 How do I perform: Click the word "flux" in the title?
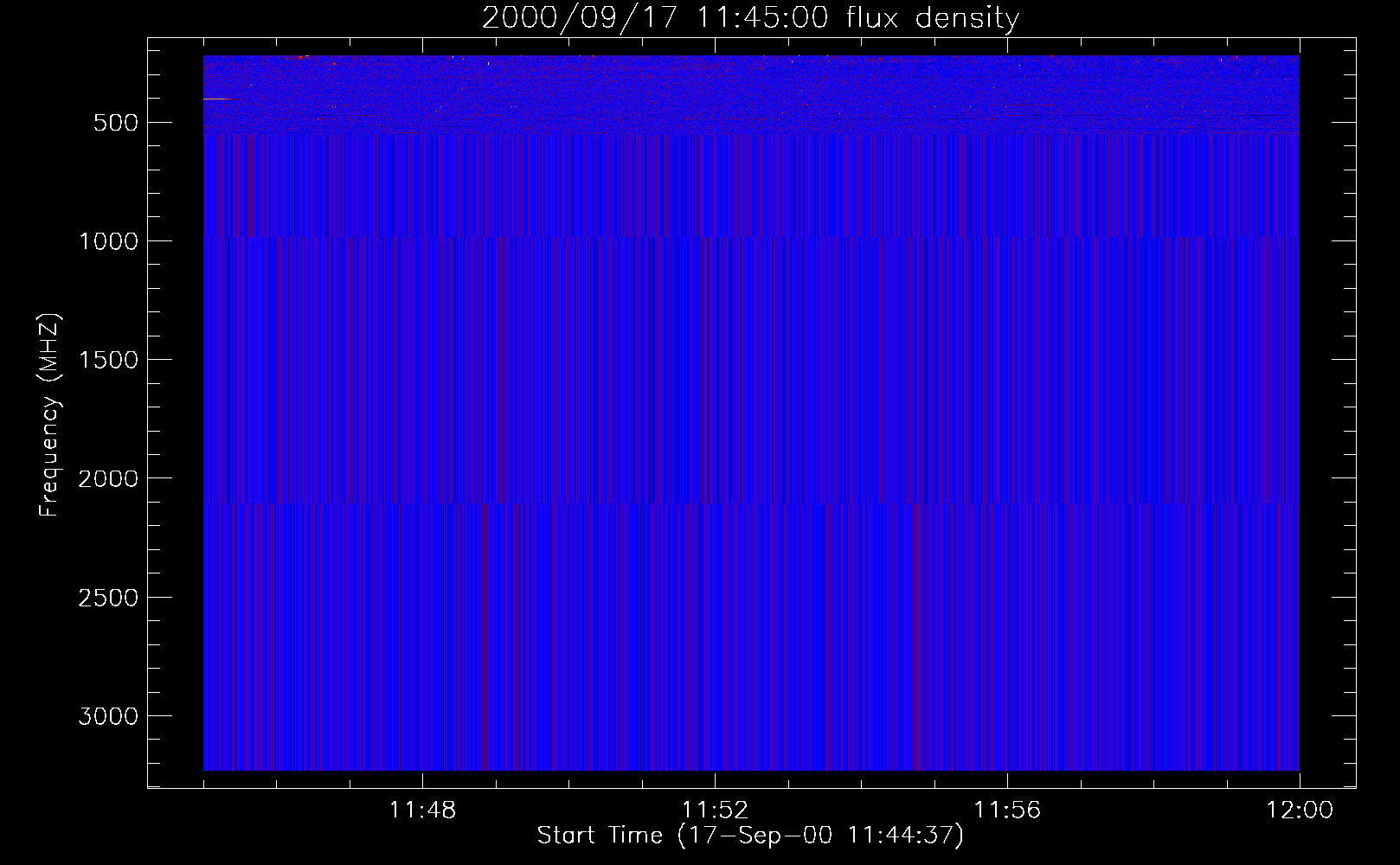click(x=874, y=17)
